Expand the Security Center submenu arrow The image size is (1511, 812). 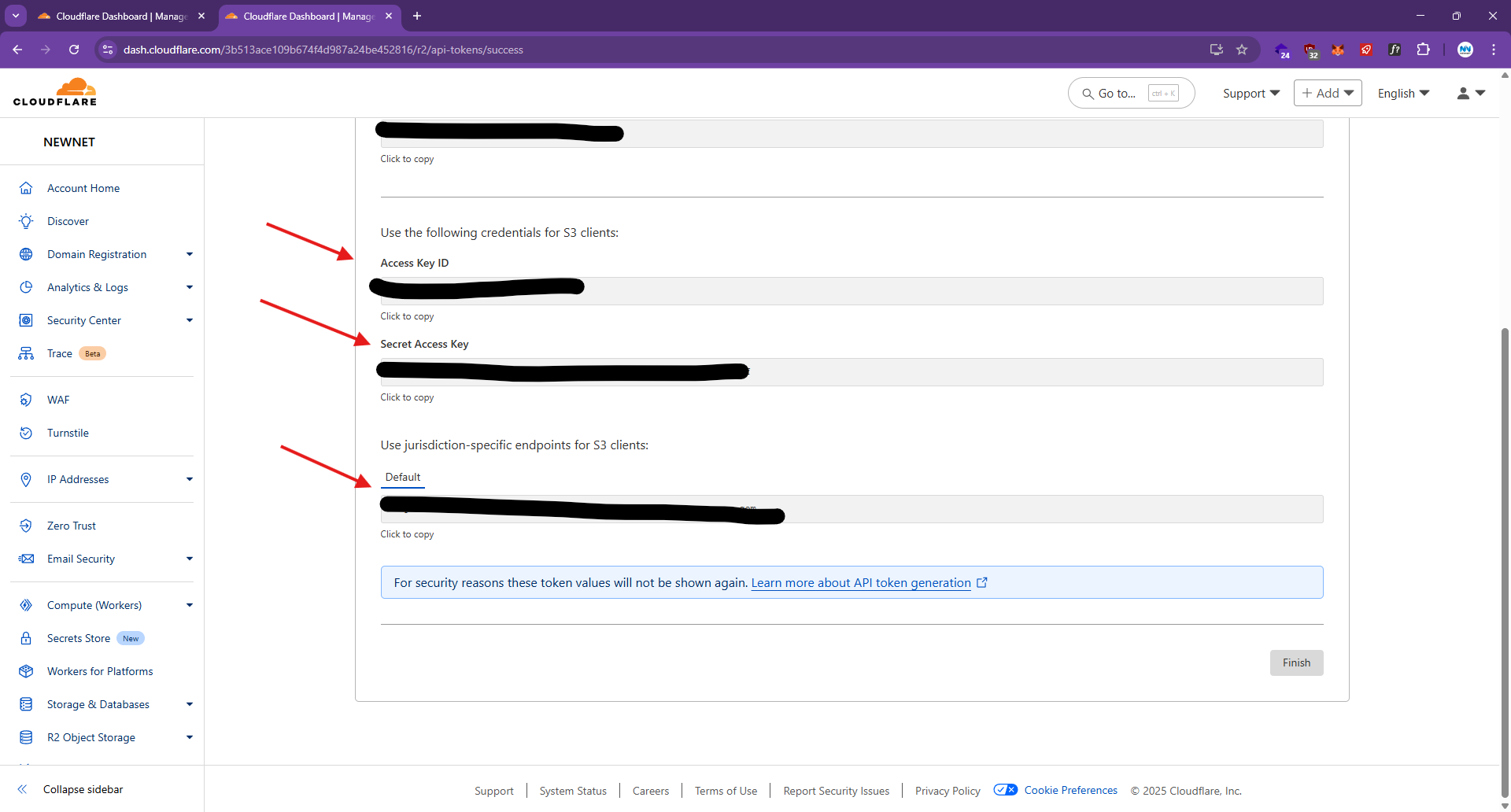(x=190, y=320)
